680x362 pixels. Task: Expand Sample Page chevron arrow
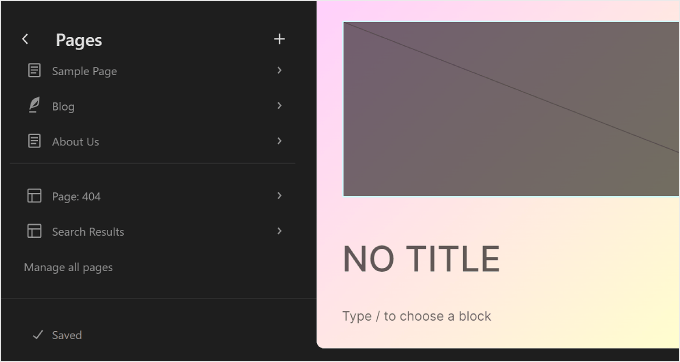[280, 70]
